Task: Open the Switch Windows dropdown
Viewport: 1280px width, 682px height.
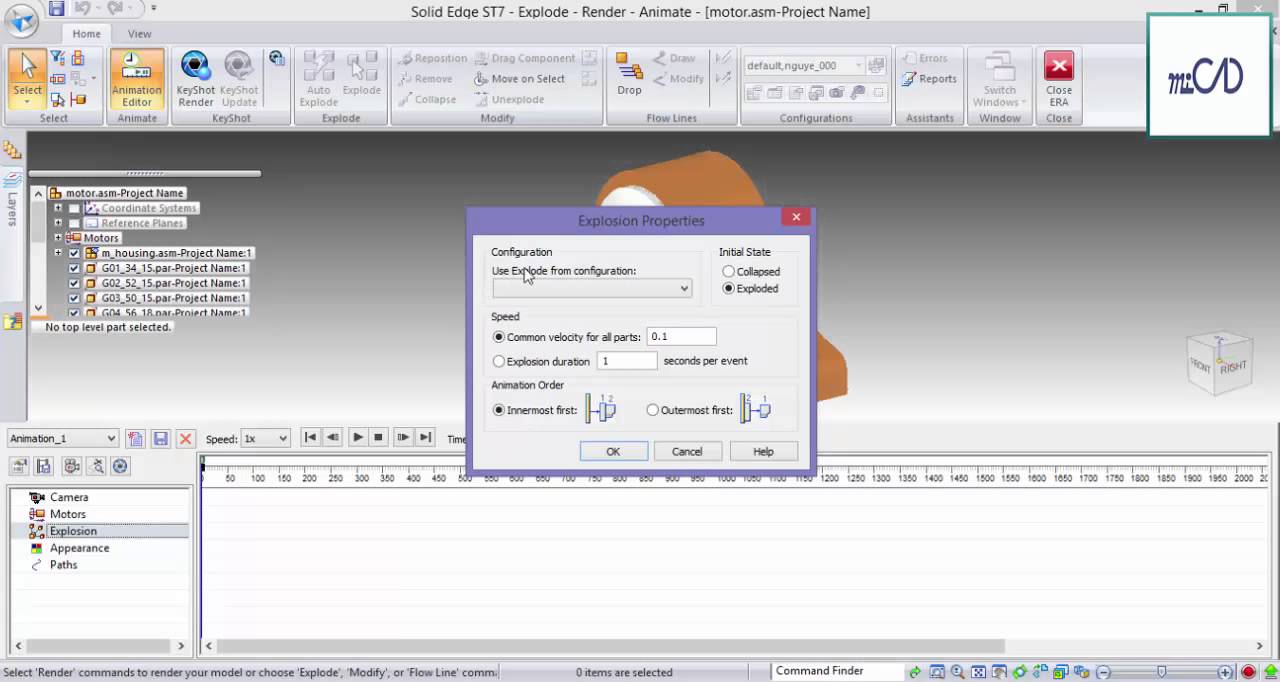Action: pos(999,79)
